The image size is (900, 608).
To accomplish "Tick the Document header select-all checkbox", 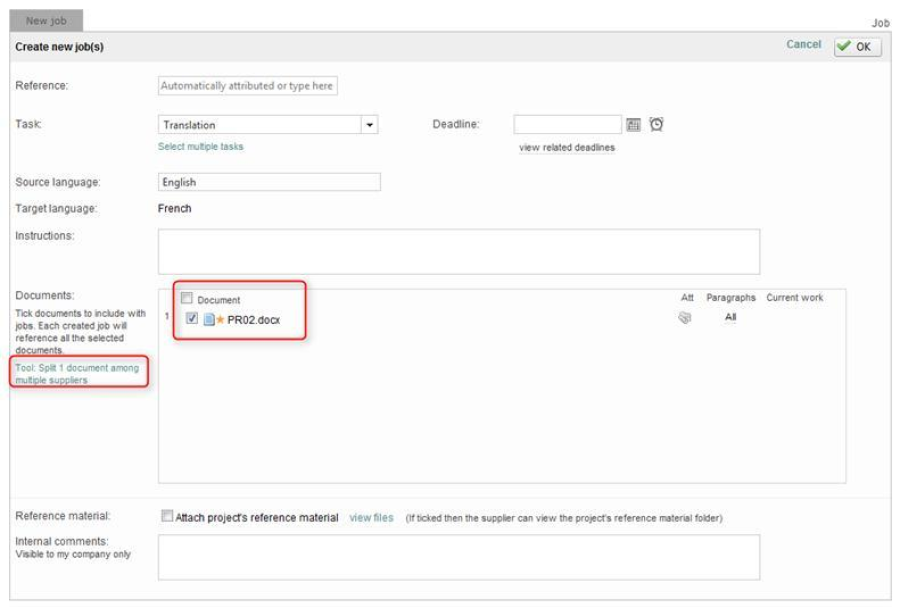I will pyautogui.click(x=187, y=298).
